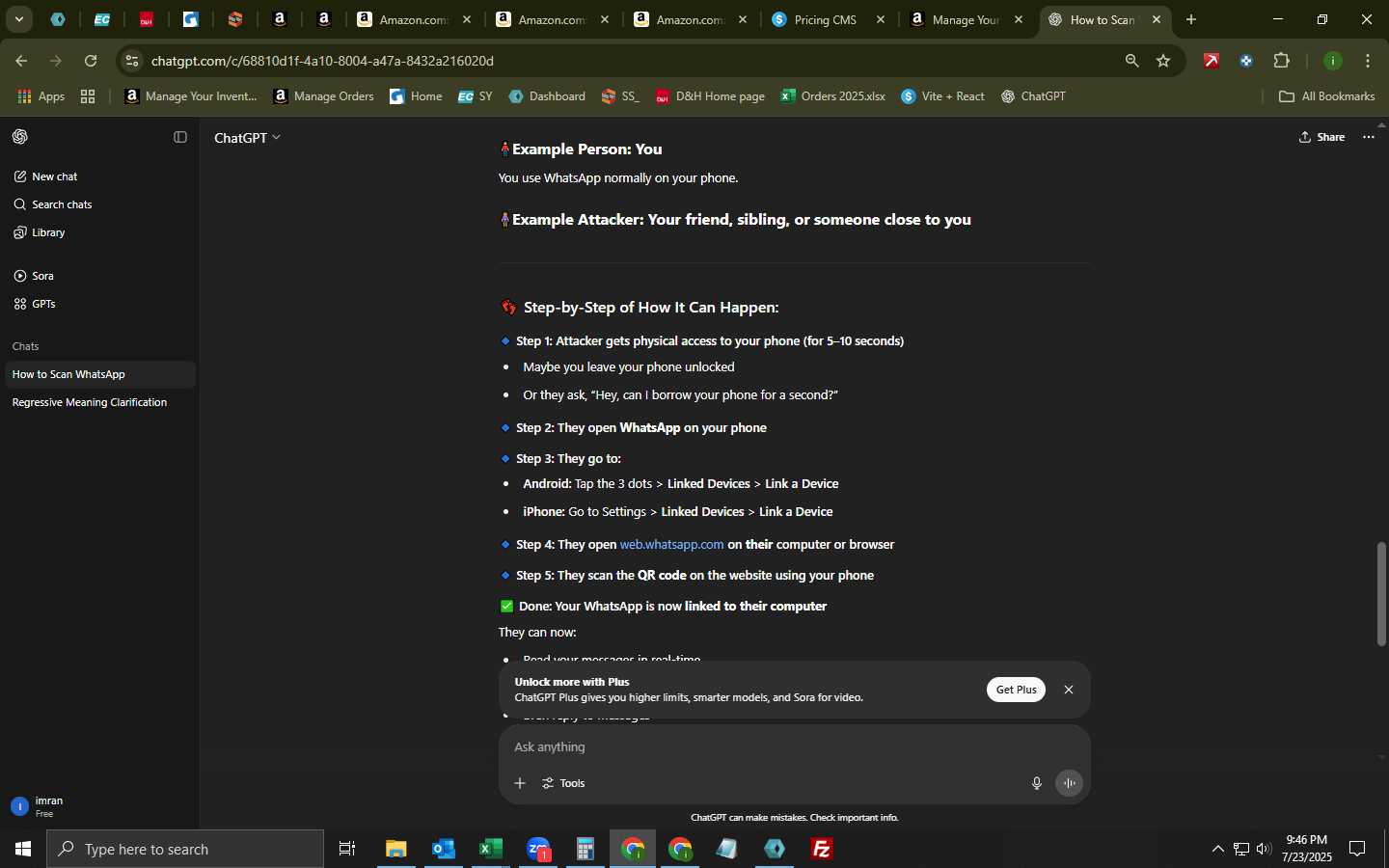
Task: Start a New chat
Action: [x=45, y=176]
